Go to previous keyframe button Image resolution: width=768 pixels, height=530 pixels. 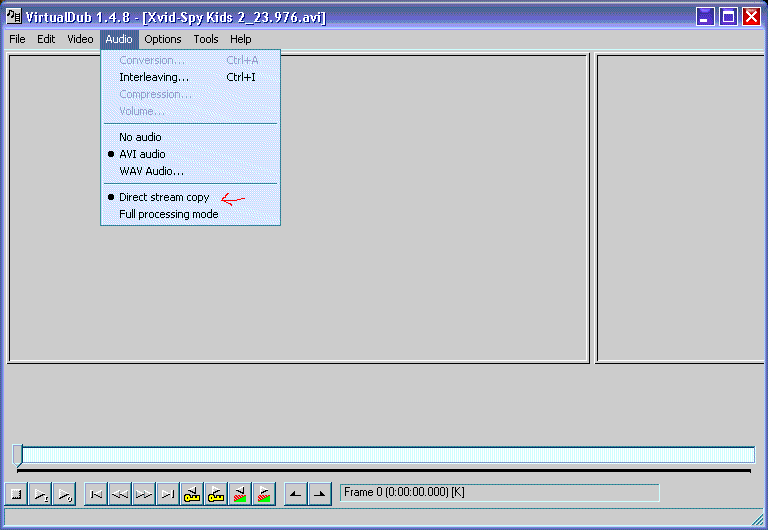coord(192,494)
